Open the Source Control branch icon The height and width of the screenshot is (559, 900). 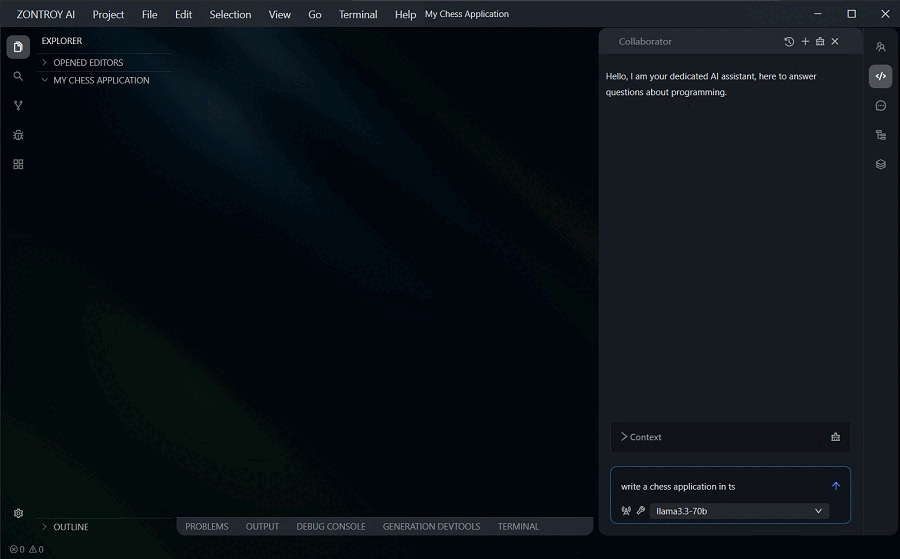tap(18, 105)
